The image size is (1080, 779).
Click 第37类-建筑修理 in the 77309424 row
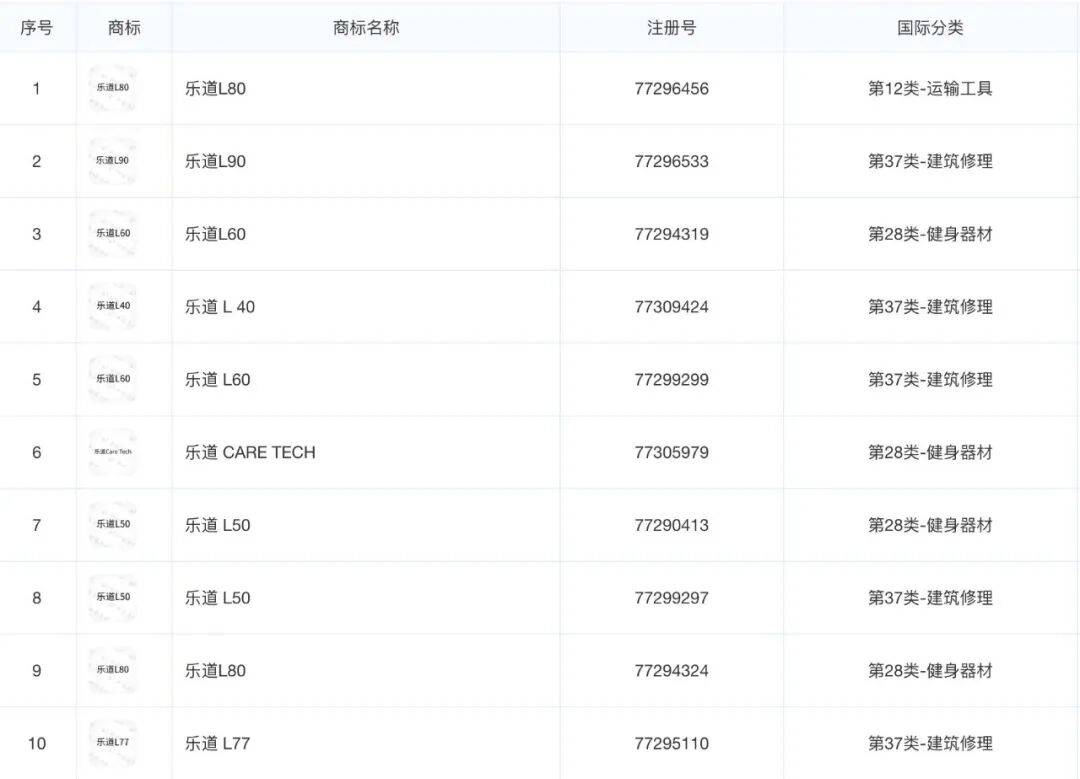coord(930,307)
